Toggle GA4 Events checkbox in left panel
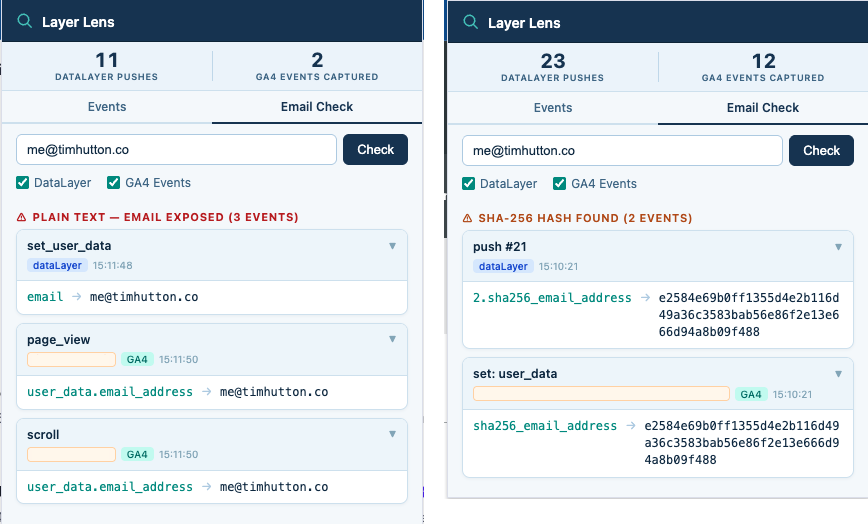 click(x=113, y=183)
